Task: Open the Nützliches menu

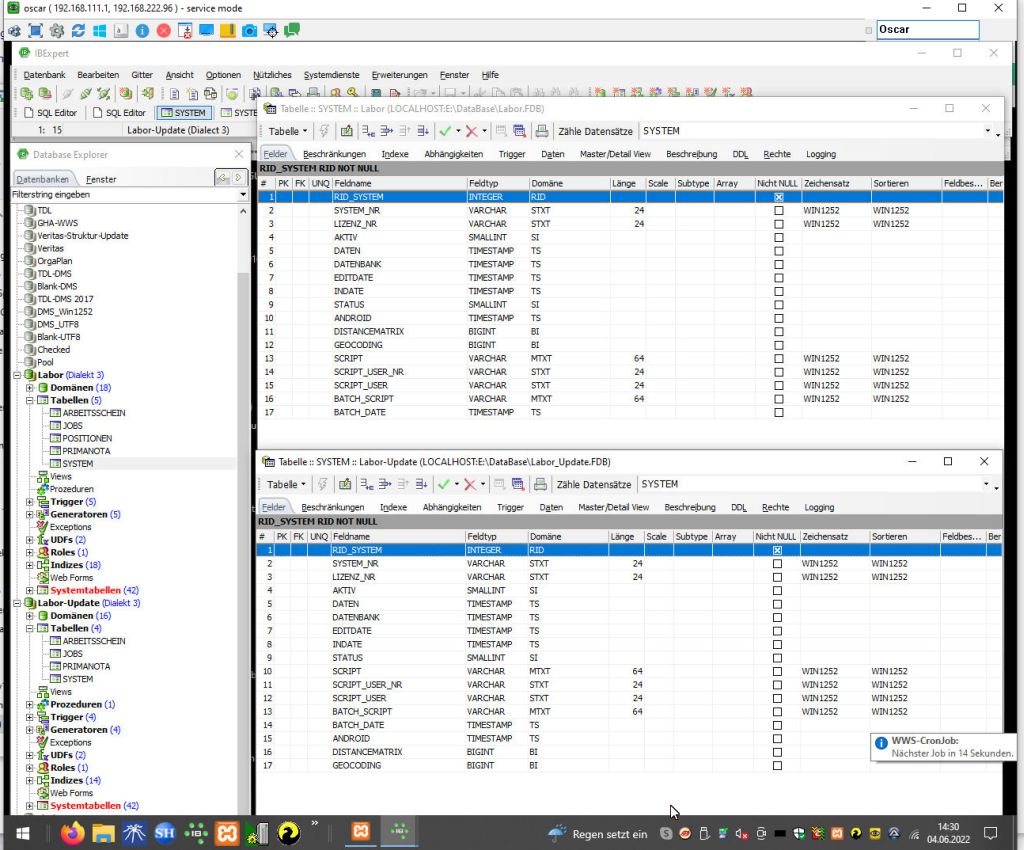Action: (272, 75)
